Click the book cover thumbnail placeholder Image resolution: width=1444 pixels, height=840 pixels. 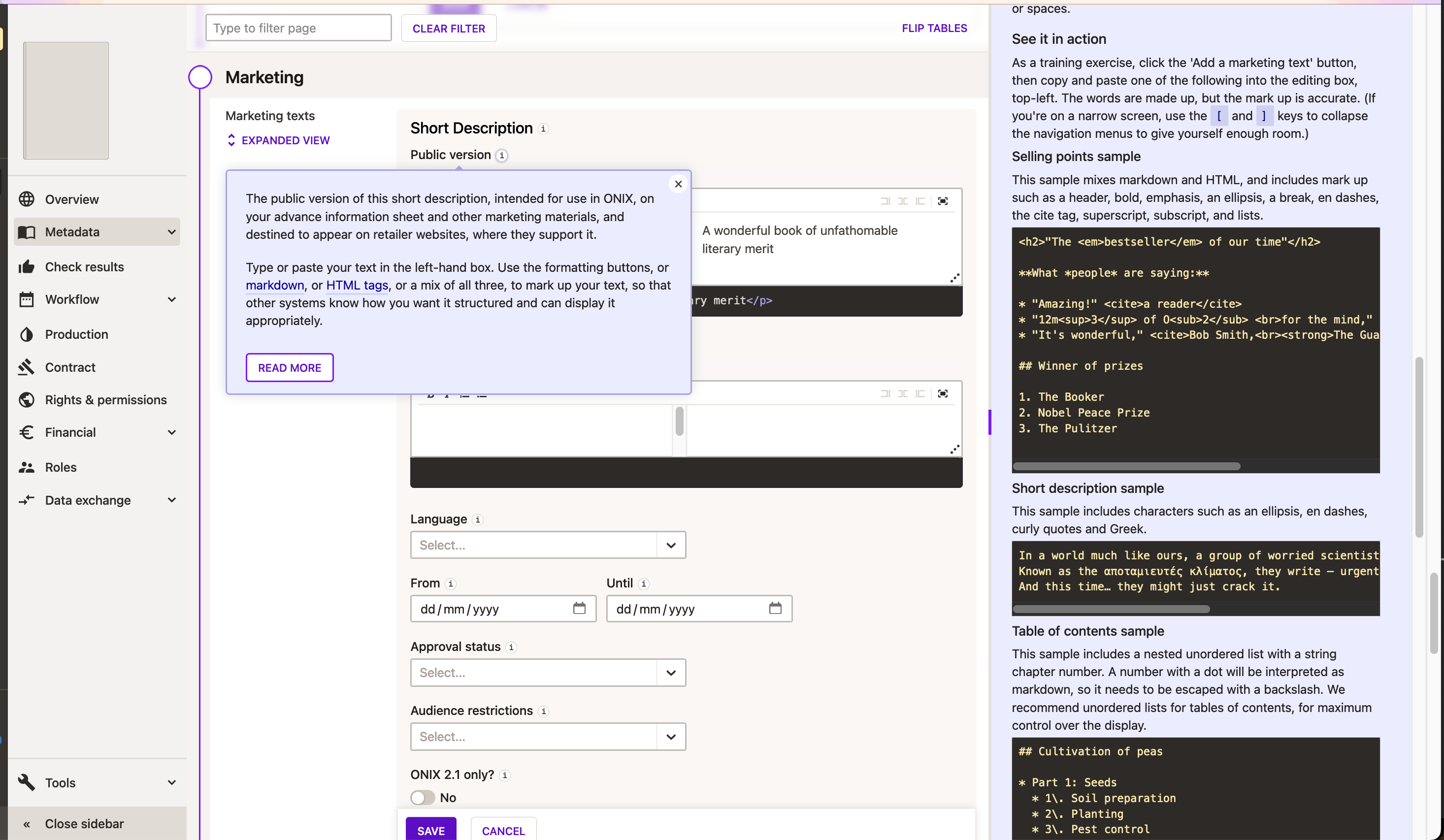pyautogui.click(x=66, y=100)
